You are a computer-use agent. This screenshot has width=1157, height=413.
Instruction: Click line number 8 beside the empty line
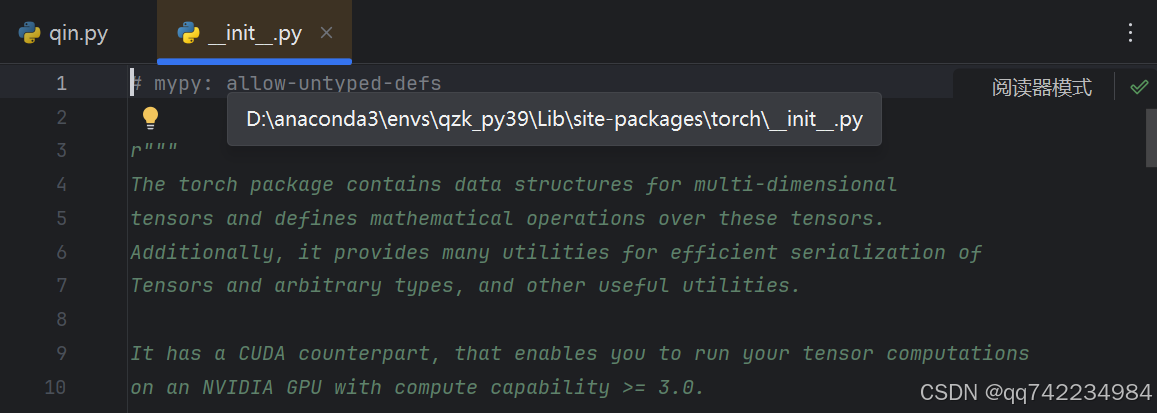[61, 319]
